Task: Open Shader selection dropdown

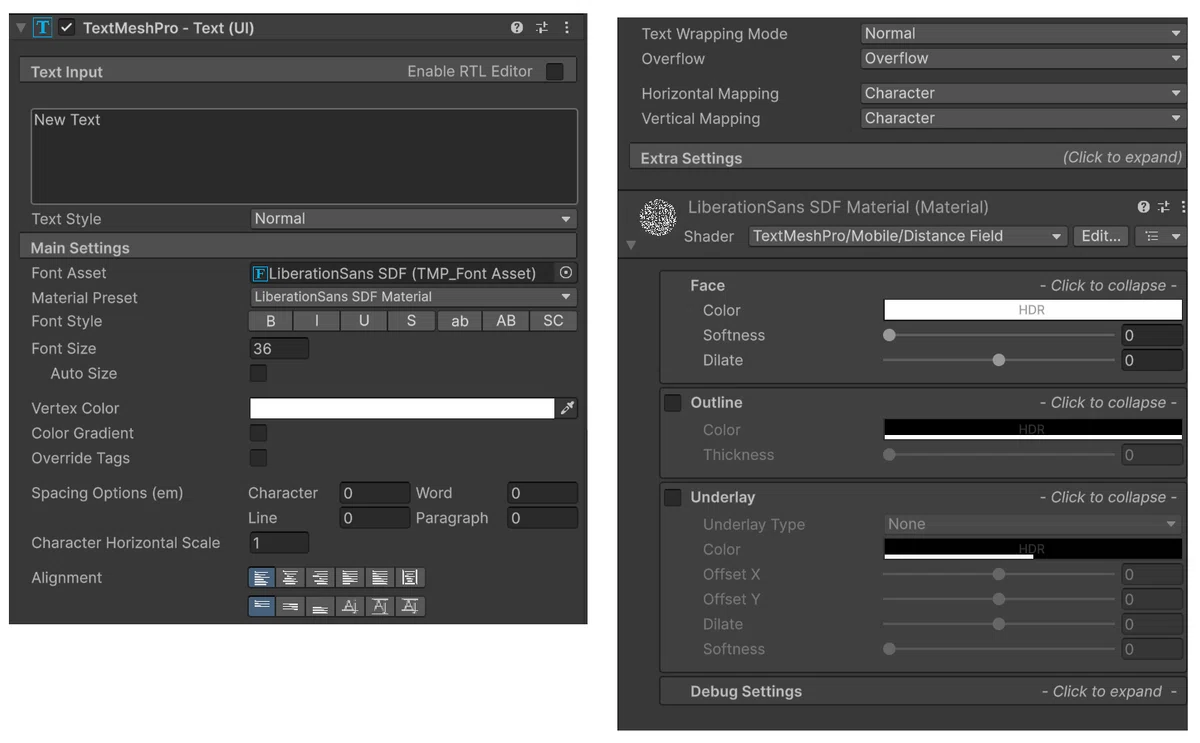Action: coord(908,236)
